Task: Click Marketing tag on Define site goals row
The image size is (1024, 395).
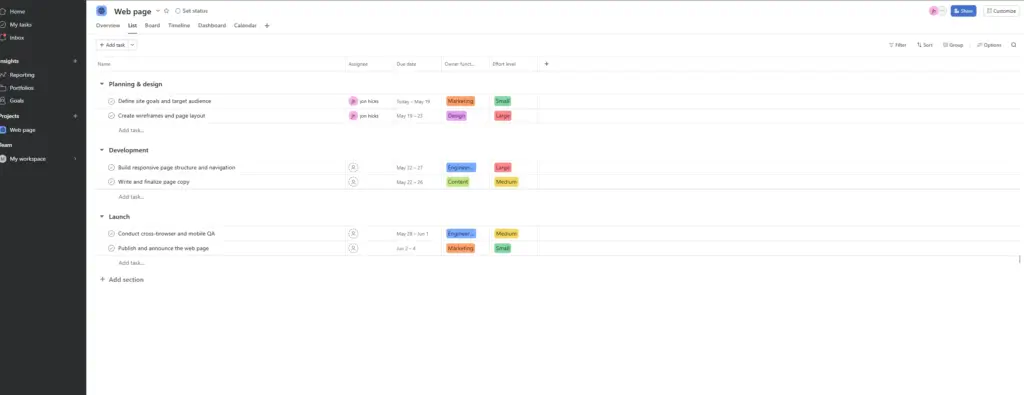Action: pyautogui.click(x=460, y=101)
